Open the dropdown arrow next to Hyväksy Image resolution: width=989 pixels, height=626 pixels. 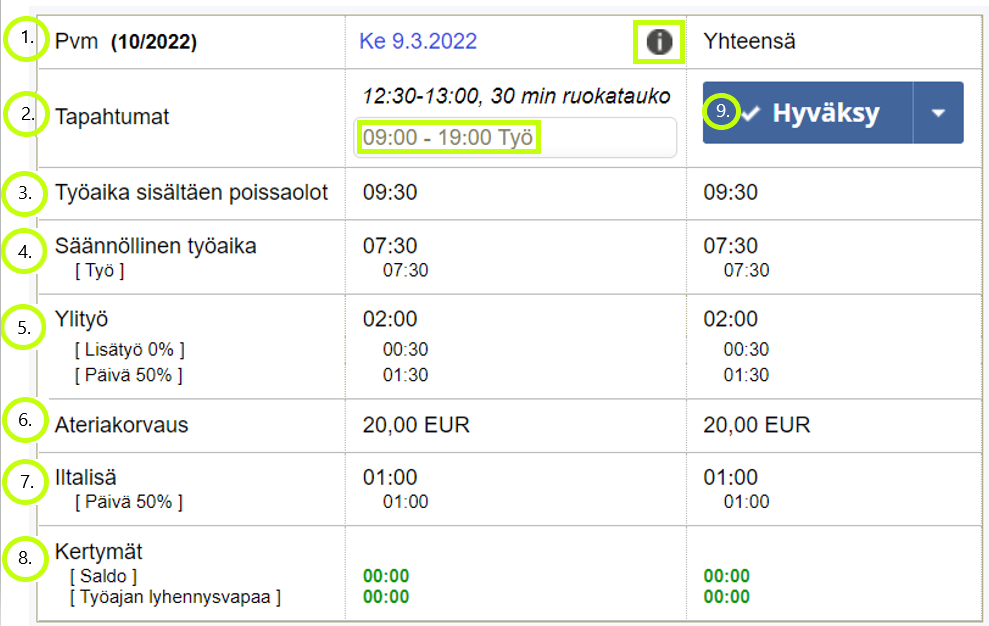[x=939, y=113]
